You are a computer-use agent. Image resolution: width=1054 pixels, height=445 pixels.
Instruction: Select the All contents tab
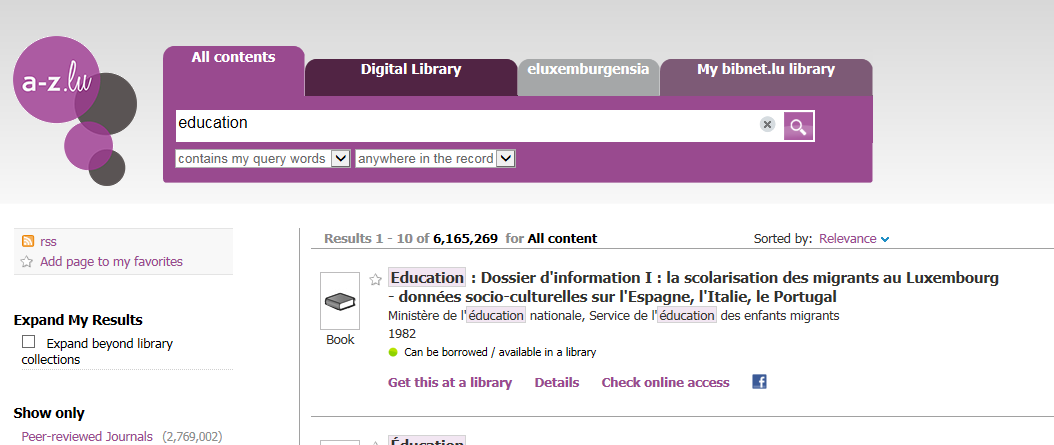point(233,58)
